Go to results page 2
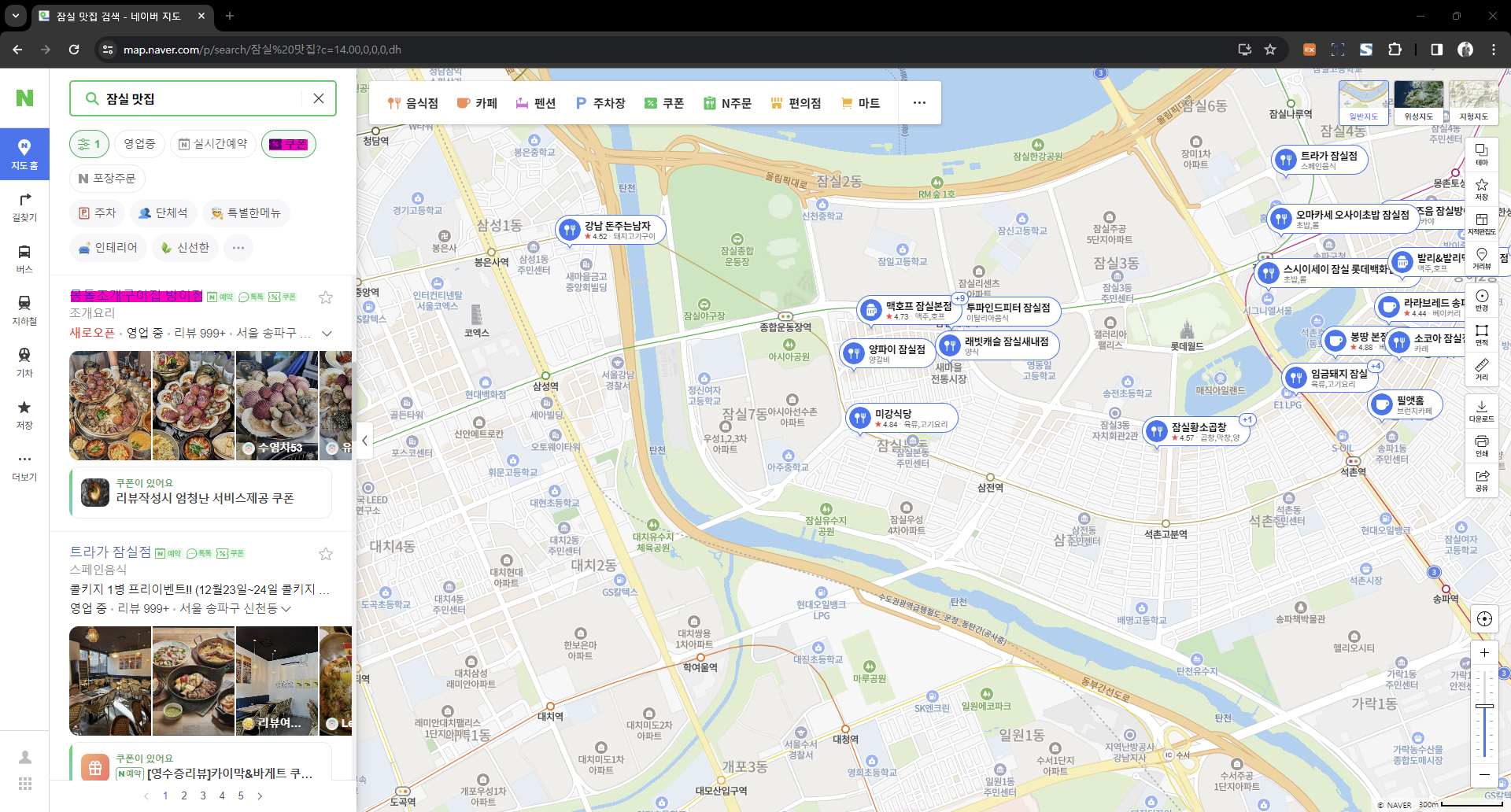Image resolution: width=1511 pixels, height=812 pixels. tap(184, 796)
